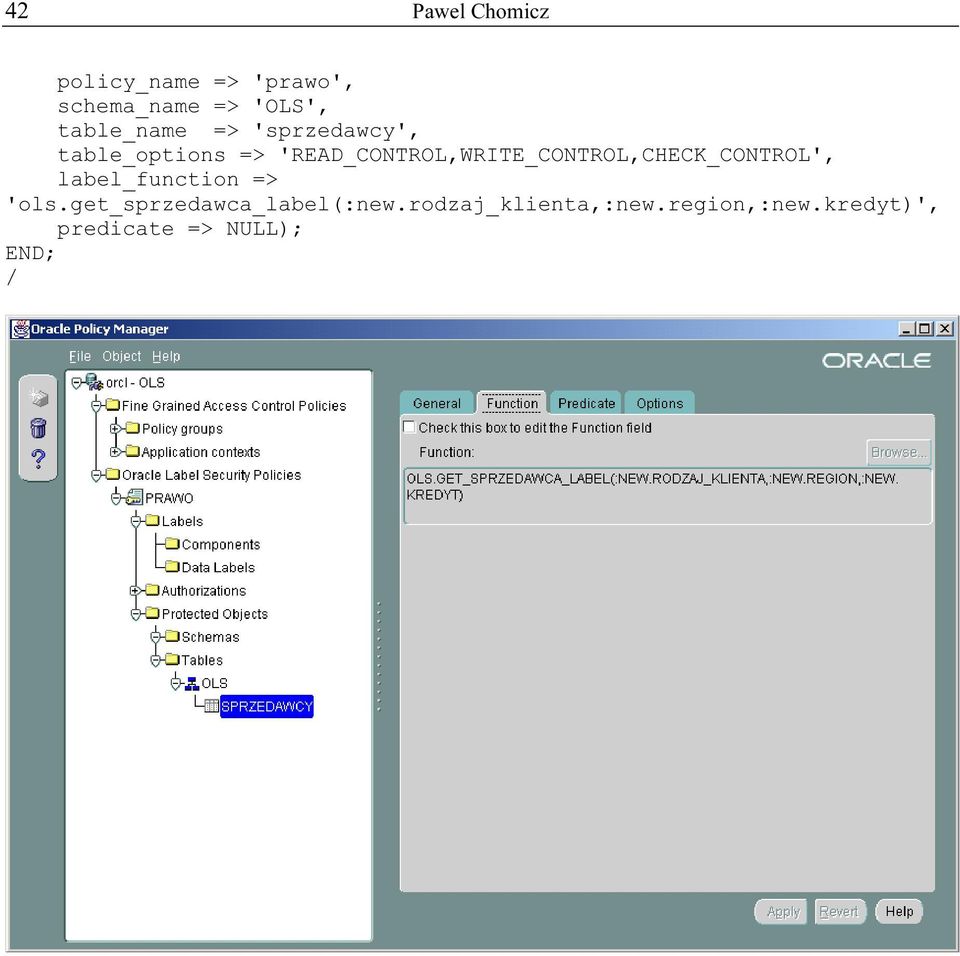Collapse the Schemas node toggle
This screenshot has width=960, height=956.
click(x=156, y=638)
